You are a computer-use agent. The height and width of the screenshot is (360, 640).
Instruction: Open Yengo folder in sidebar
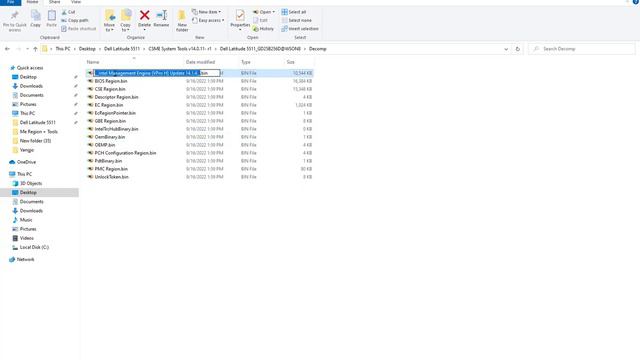click(27, 150)
